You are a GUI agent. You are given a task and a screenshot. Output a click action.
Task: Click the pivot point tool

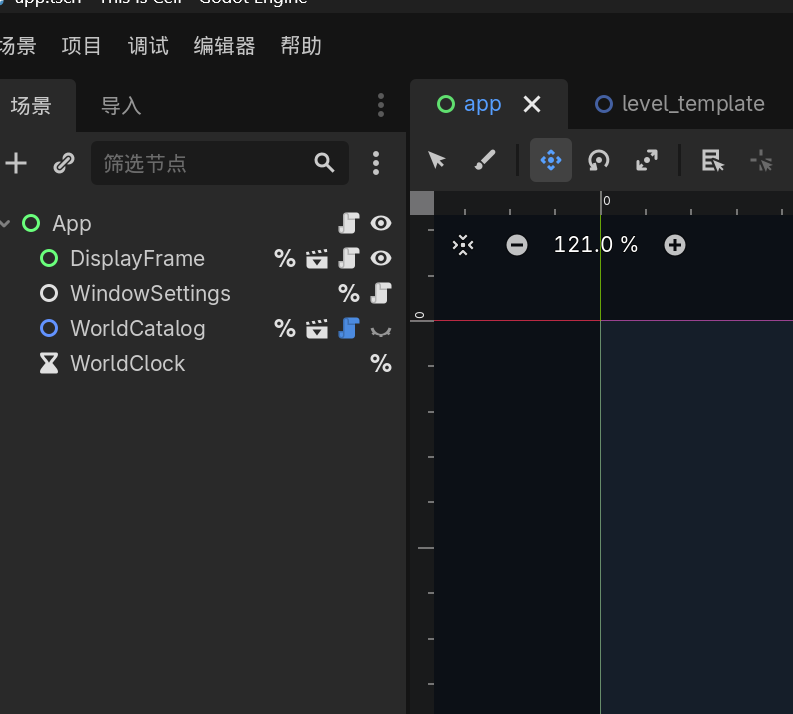761,161
